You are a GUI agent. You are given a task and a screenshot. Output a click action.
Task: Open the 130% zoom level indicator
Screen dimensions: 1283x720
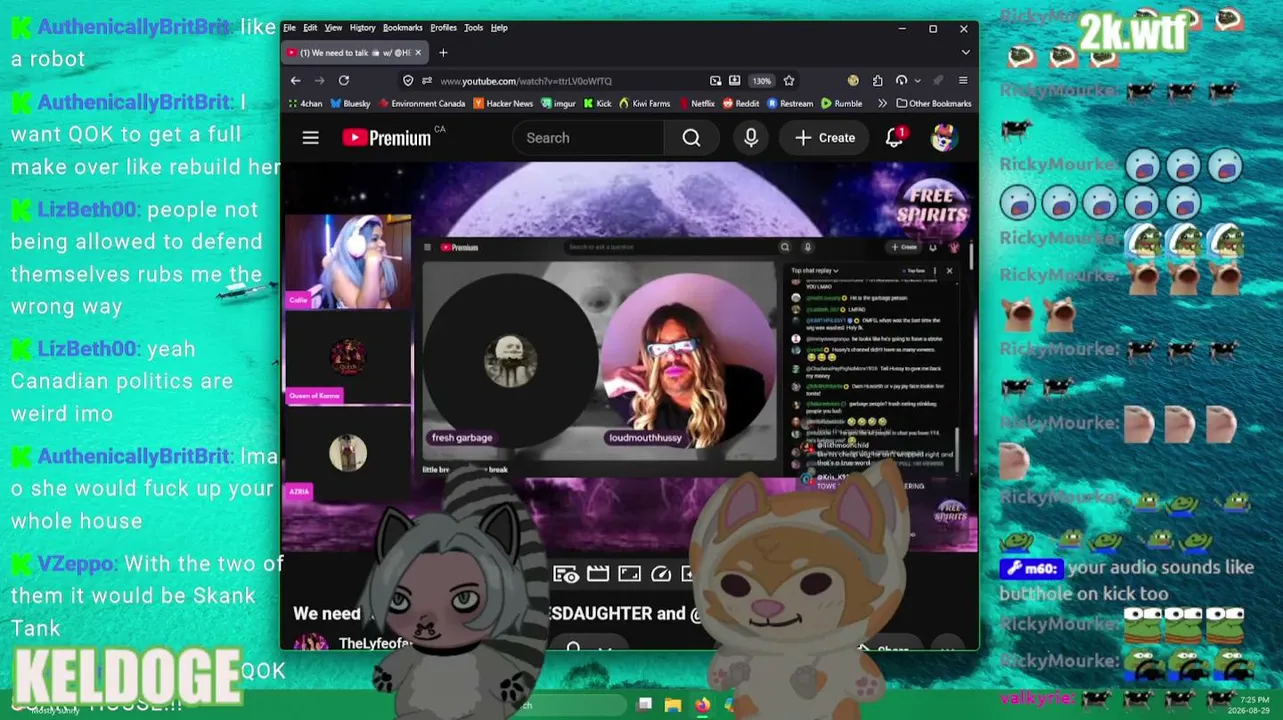(x=762, y=81)
